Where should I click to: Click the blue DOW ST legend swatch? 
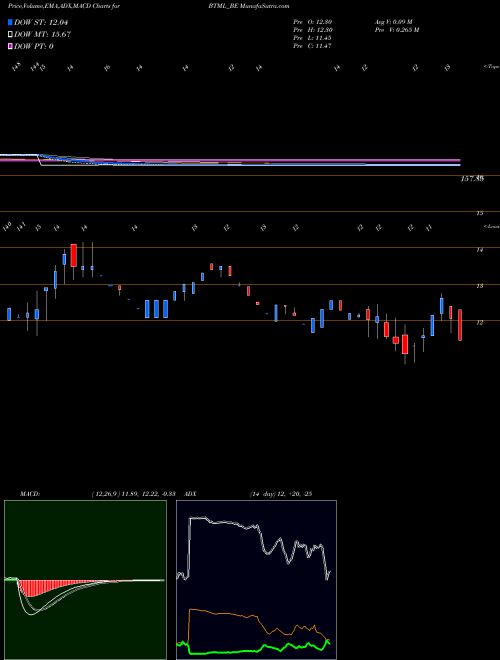(10, 22)
